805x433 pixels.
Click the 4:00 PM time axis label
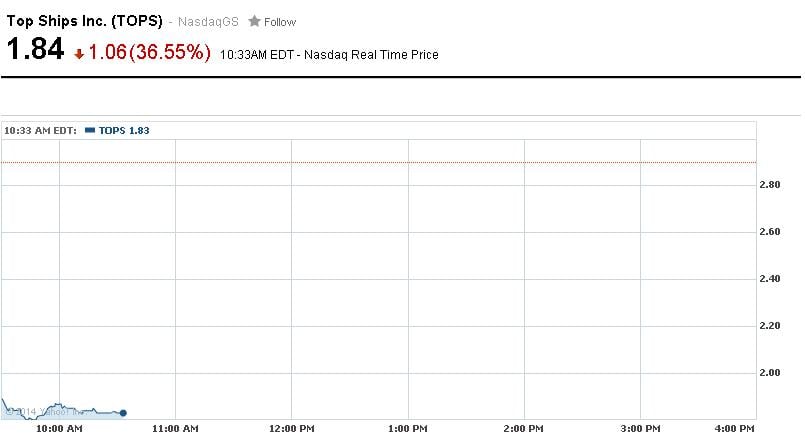(x=738, y=428)
